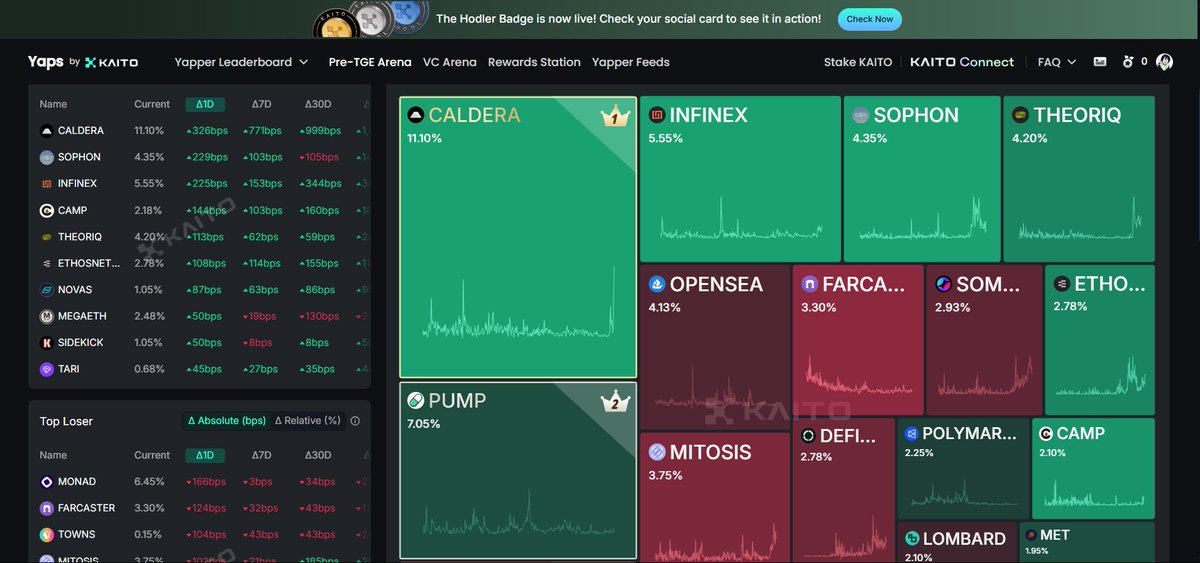Expand the FAQ dropdown menu

[1057, 62]
